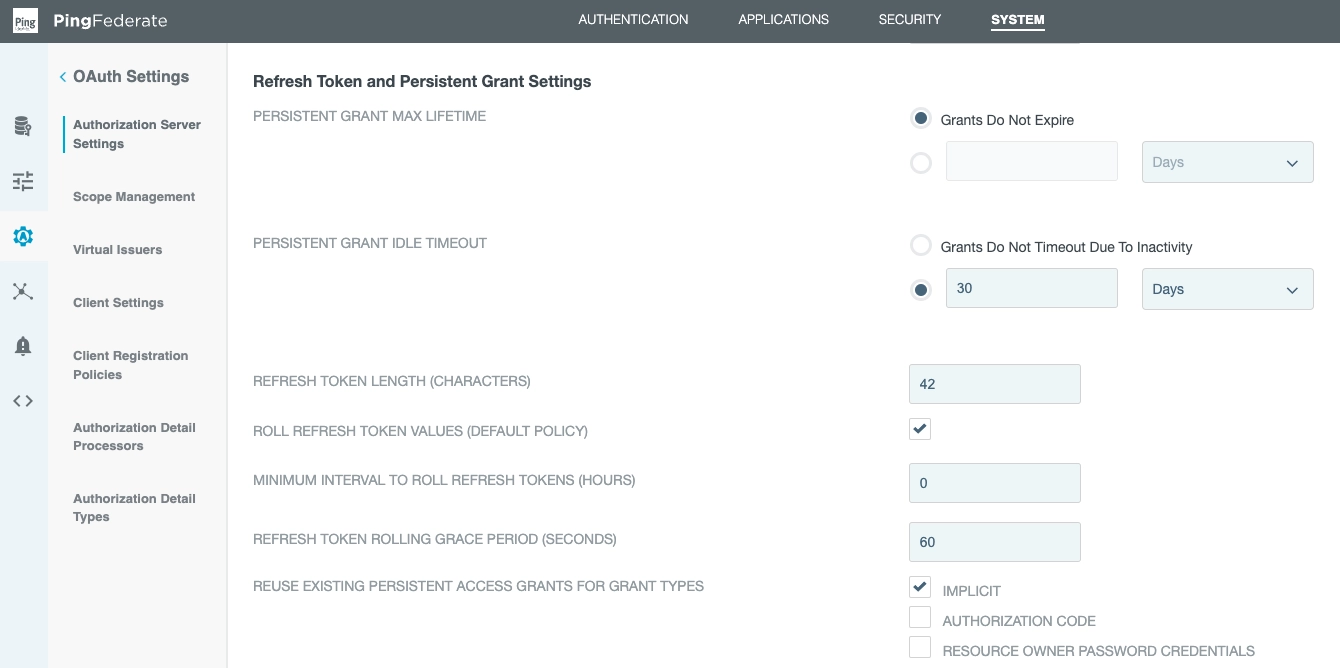The image size is (1340, 668).
Task: Click the back chevron beside OAuth Settings
Action: tap(62, 76)
